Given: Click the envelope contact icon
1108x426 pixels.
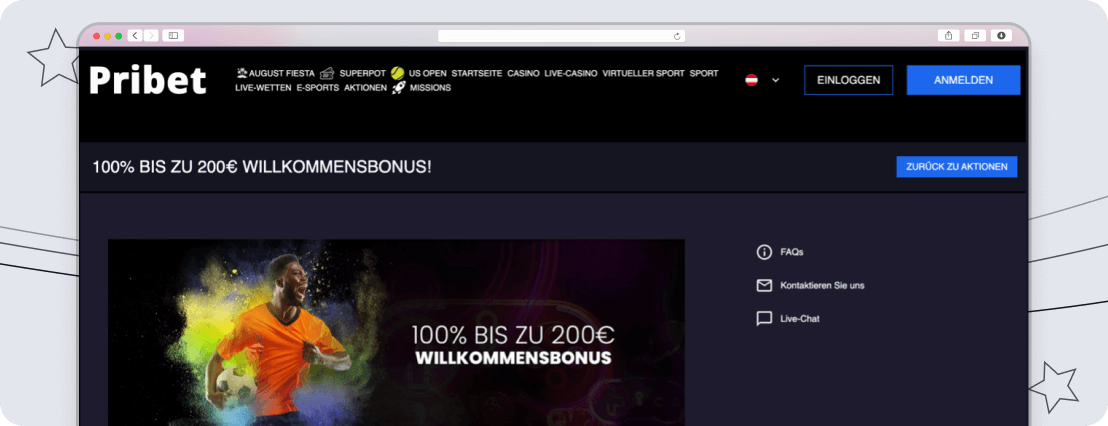Looking at the screenshot, I should click(764, 285).
